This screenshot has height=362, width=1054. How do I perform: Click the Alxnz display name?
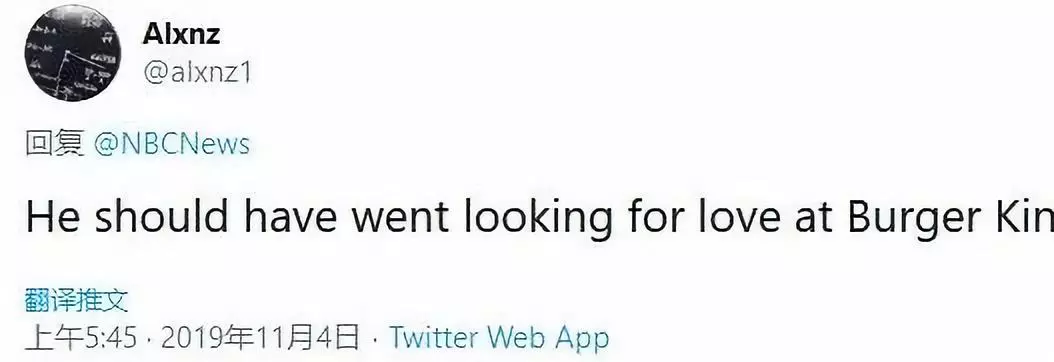pos(181,34)
